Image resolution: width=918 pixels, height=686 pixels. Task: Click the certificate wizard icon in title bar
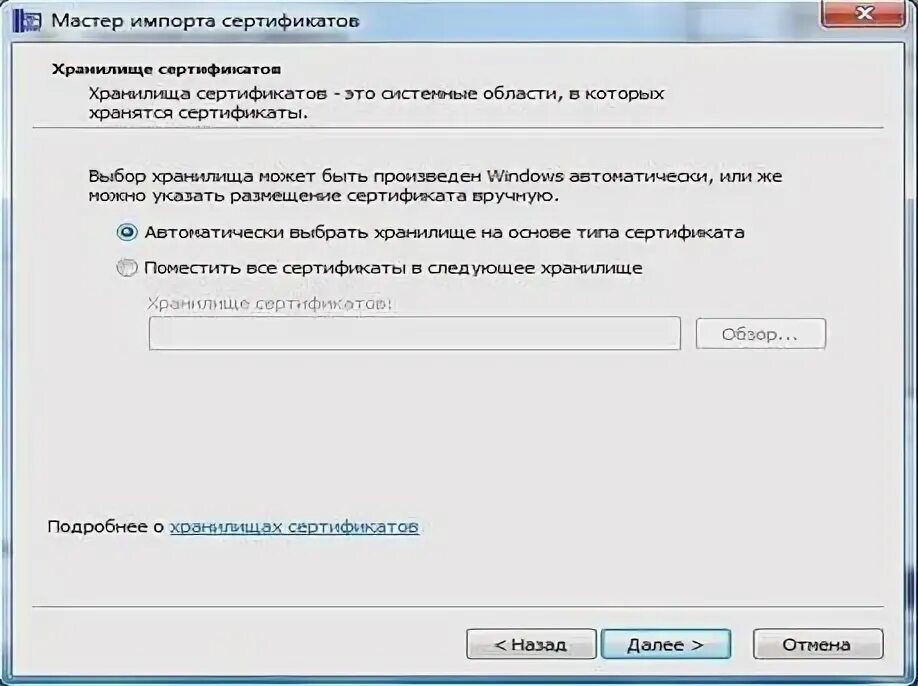pyautogui.click(x=28, y=20)
